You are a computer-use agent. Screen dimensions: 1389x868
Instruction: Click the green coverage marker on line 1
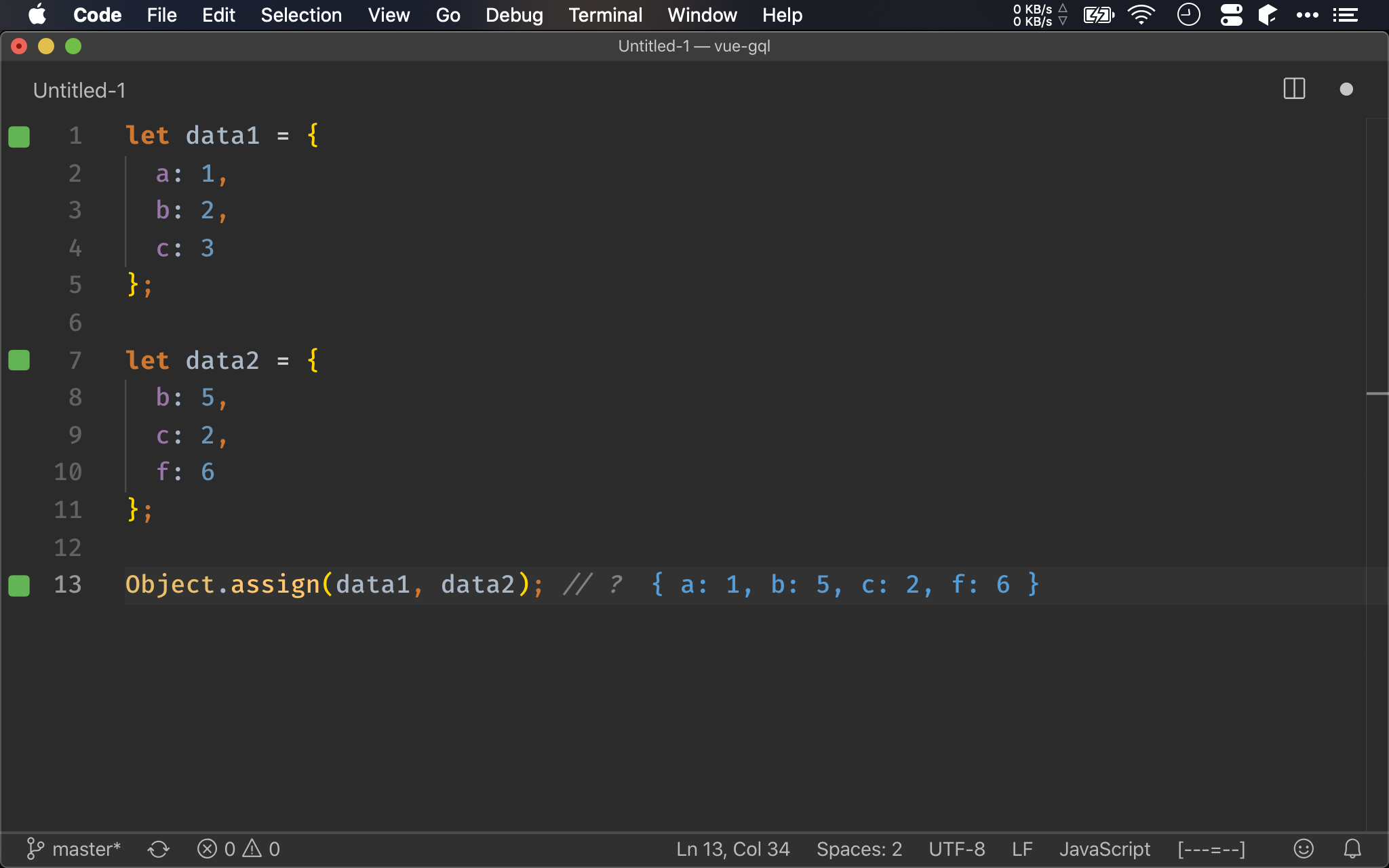click(x=19, y=136)
